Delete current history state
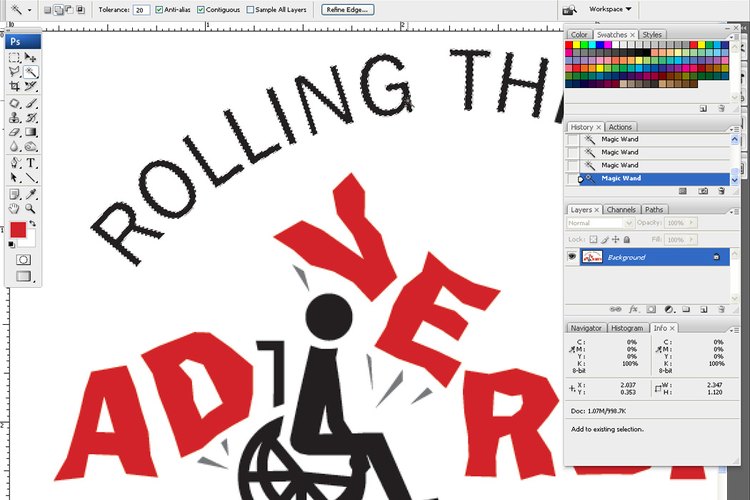The height and width of the screenshot is (500, 750). tap(721, 191)
